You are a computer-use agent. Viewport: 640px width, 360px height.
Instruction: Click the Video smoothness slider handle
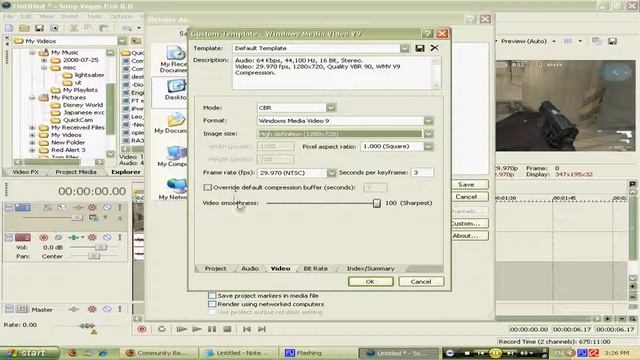pos(377,203)
